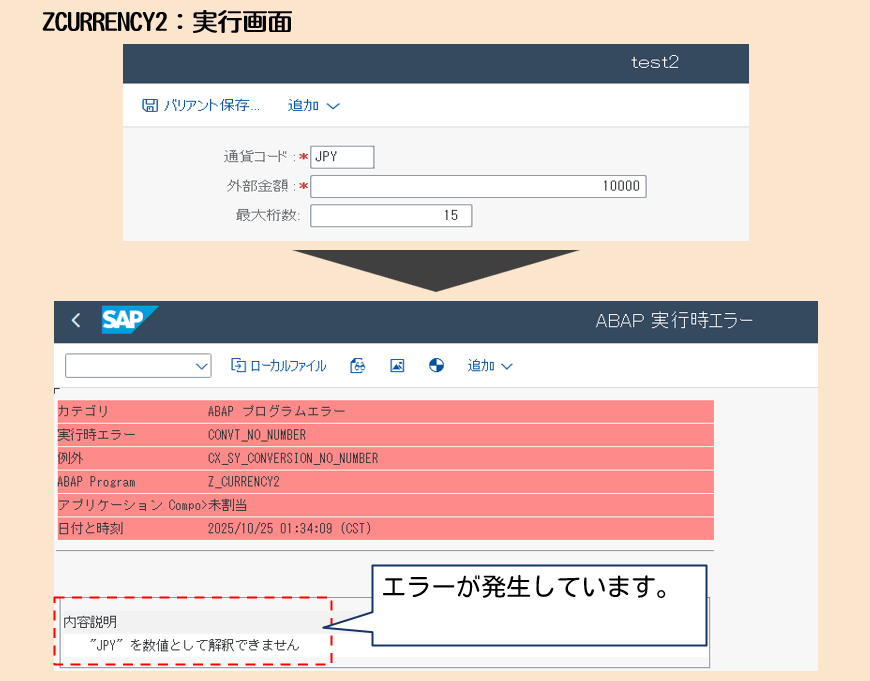The width and height of the screenshot is (870, 681).
Task: Click the 最大桁数 field showing 15
Action: click(391, 216)
